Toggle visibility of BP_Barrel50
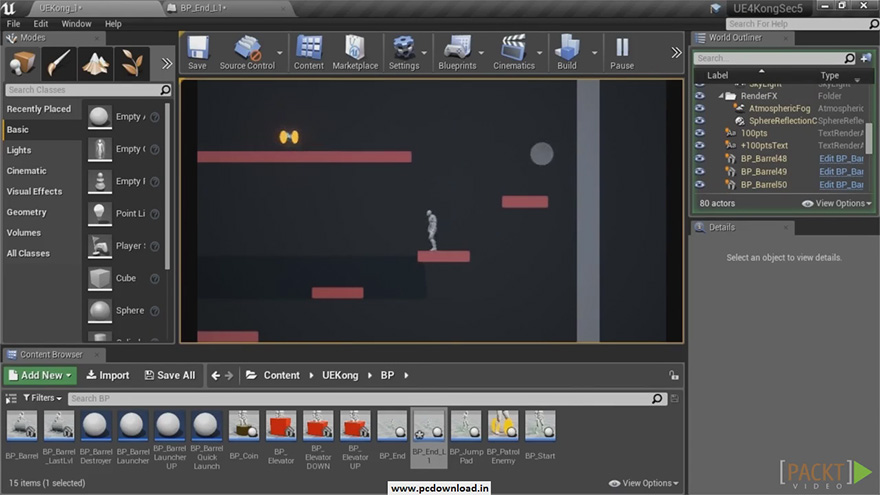880x495 pixels. (700, 184)
